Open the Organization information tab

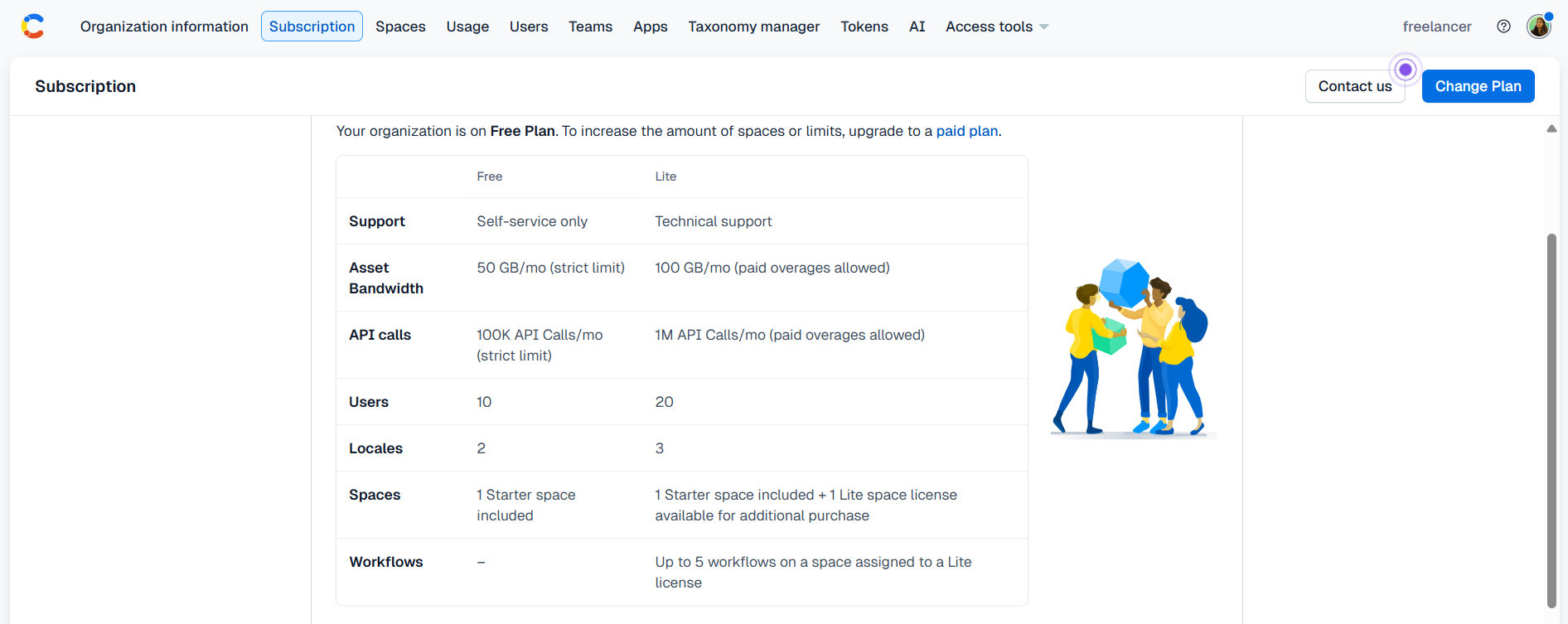[x=164, y=27]
